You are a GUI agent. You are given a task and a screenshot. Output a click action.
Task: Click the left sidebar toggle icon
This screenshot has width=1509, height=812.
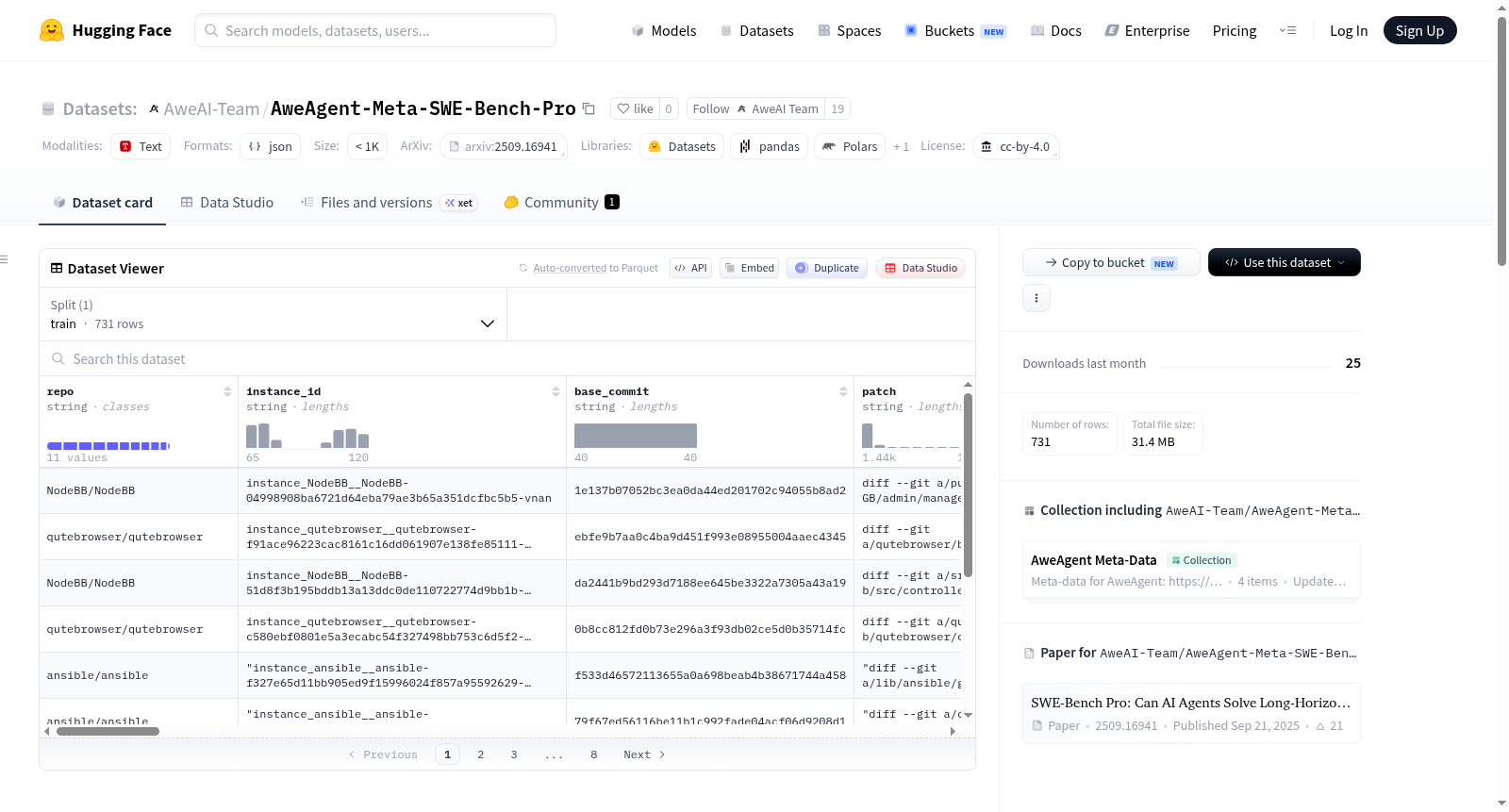click(x=4, y=259)
